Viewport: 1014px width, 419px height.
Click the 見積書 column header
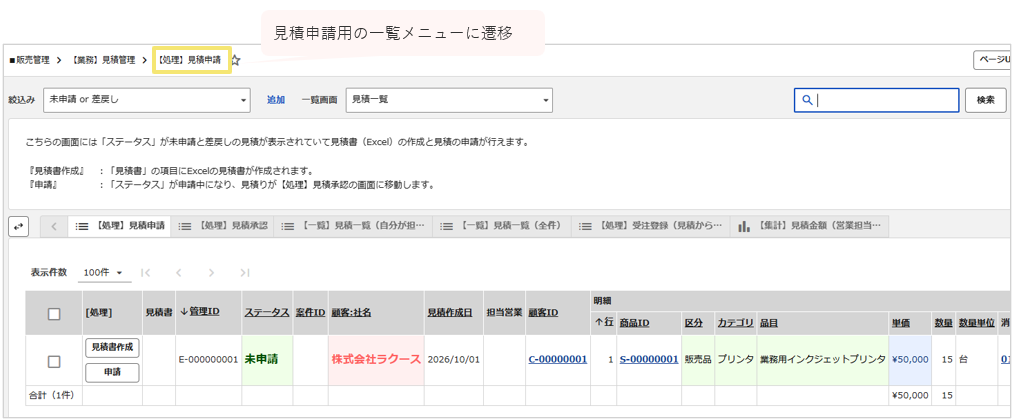point(158,312)
